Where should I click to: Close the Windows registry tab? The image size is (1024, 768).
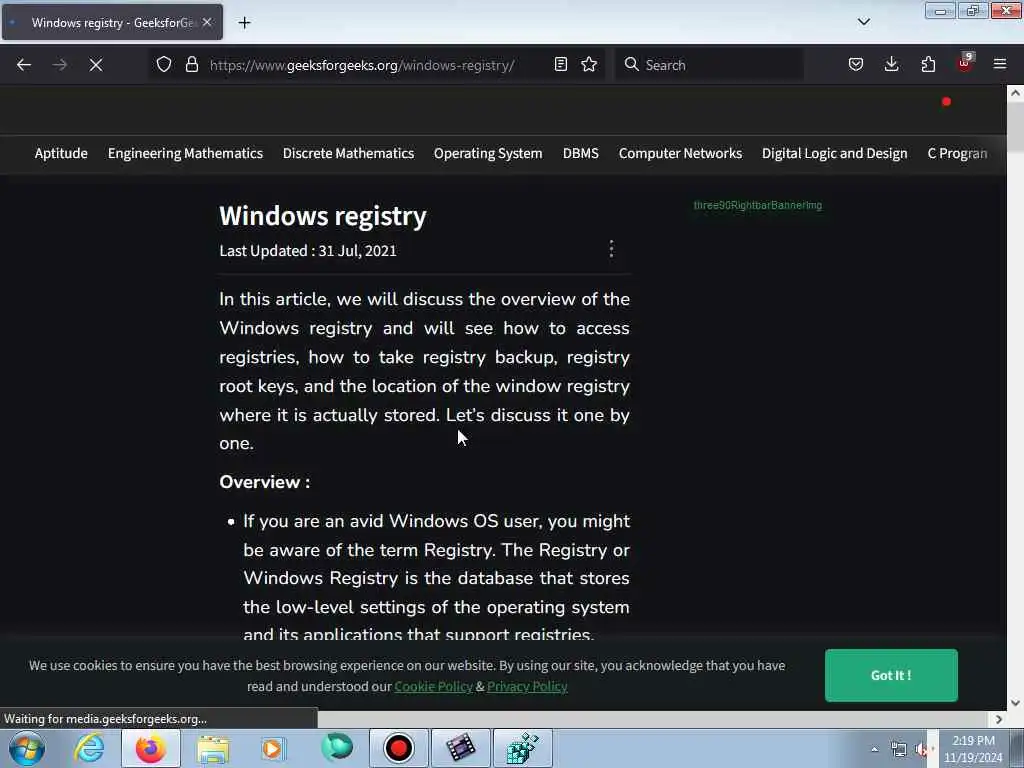pyautogui.click(x=207, y=22)
